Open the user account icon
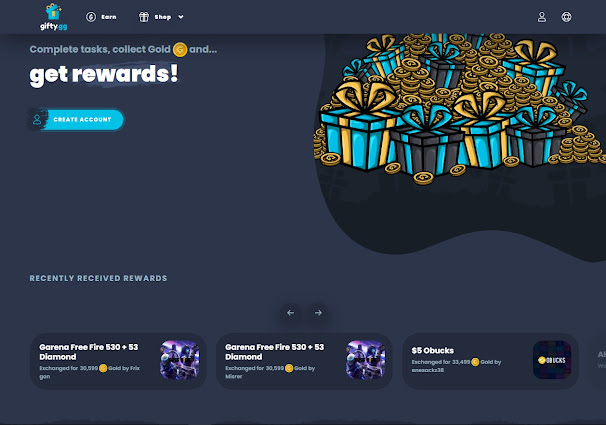This screenshot has width=606, height=425. 542,17
